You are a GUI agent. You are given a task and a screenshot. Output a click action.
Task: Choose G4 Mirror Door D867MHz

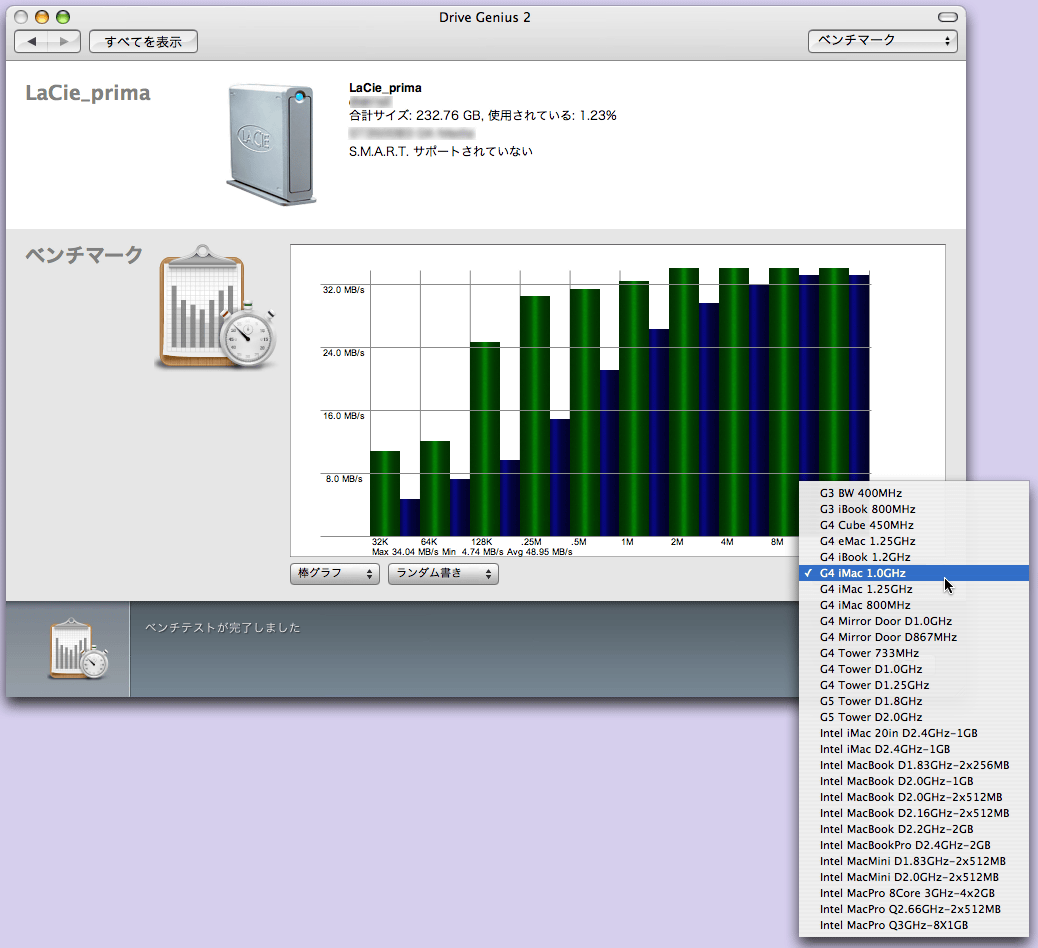tap(914, 637)
